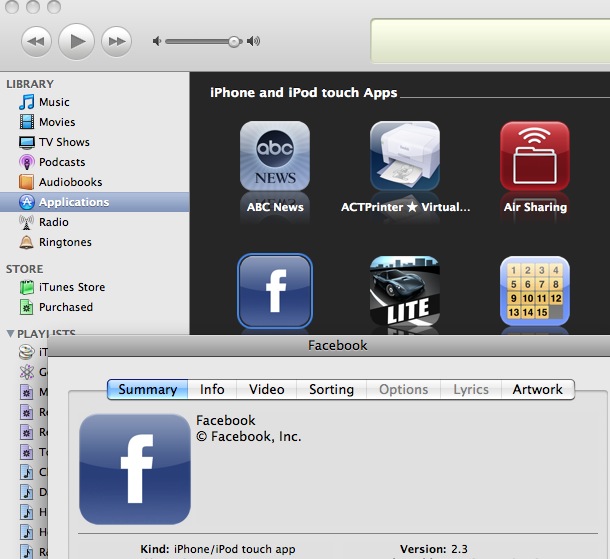Click the Music note icon in Library
Image resolution: width=610 pixels, height=559 pixels.
coord(26,102)
